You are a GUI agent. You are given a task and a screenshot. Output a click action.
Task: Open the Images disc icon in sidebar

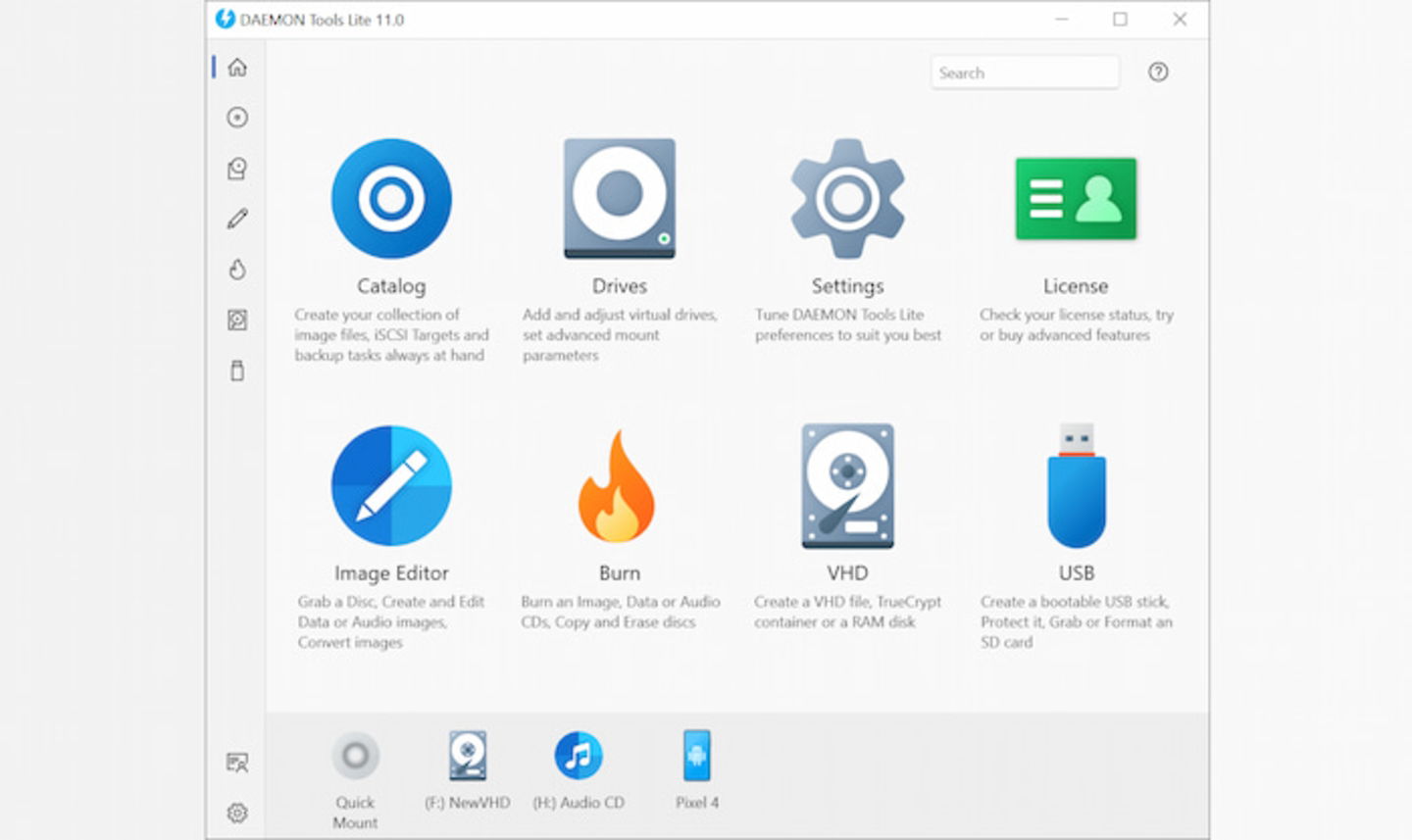(x=237, y=118)
